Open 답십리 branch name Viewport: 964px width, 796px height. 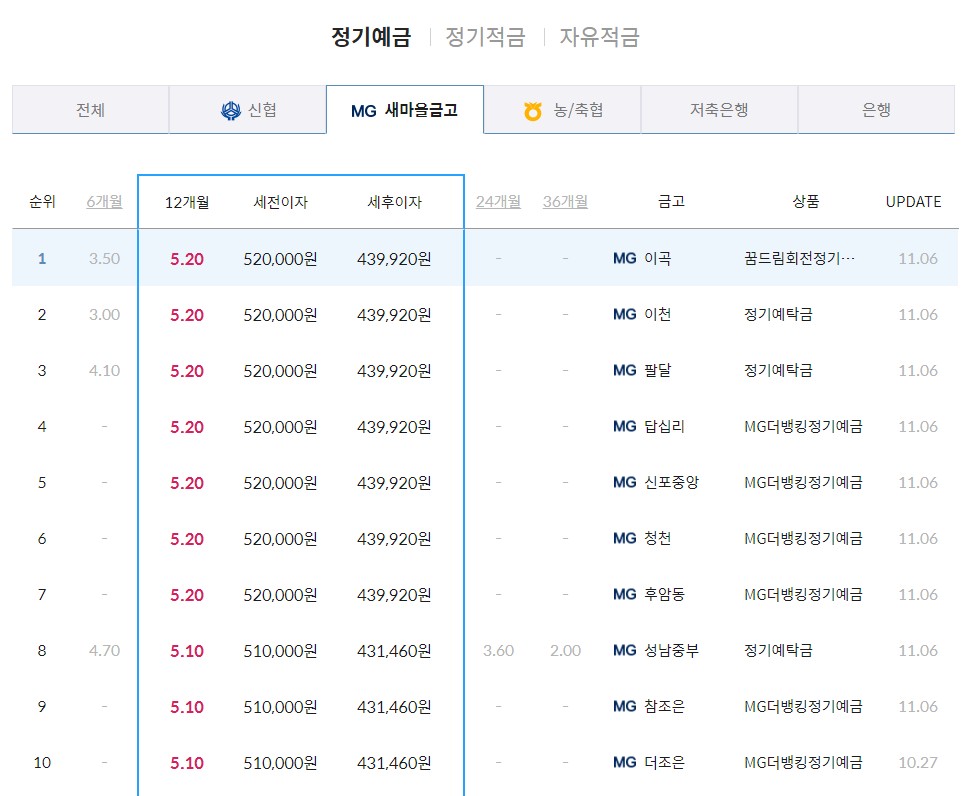(x=664, y=426)
